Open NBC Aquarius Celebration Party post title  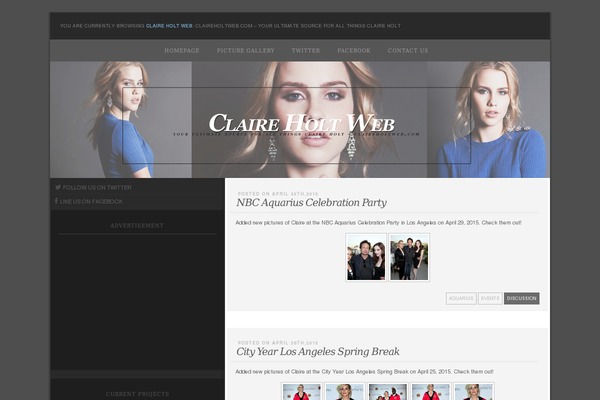coord(311,202)
